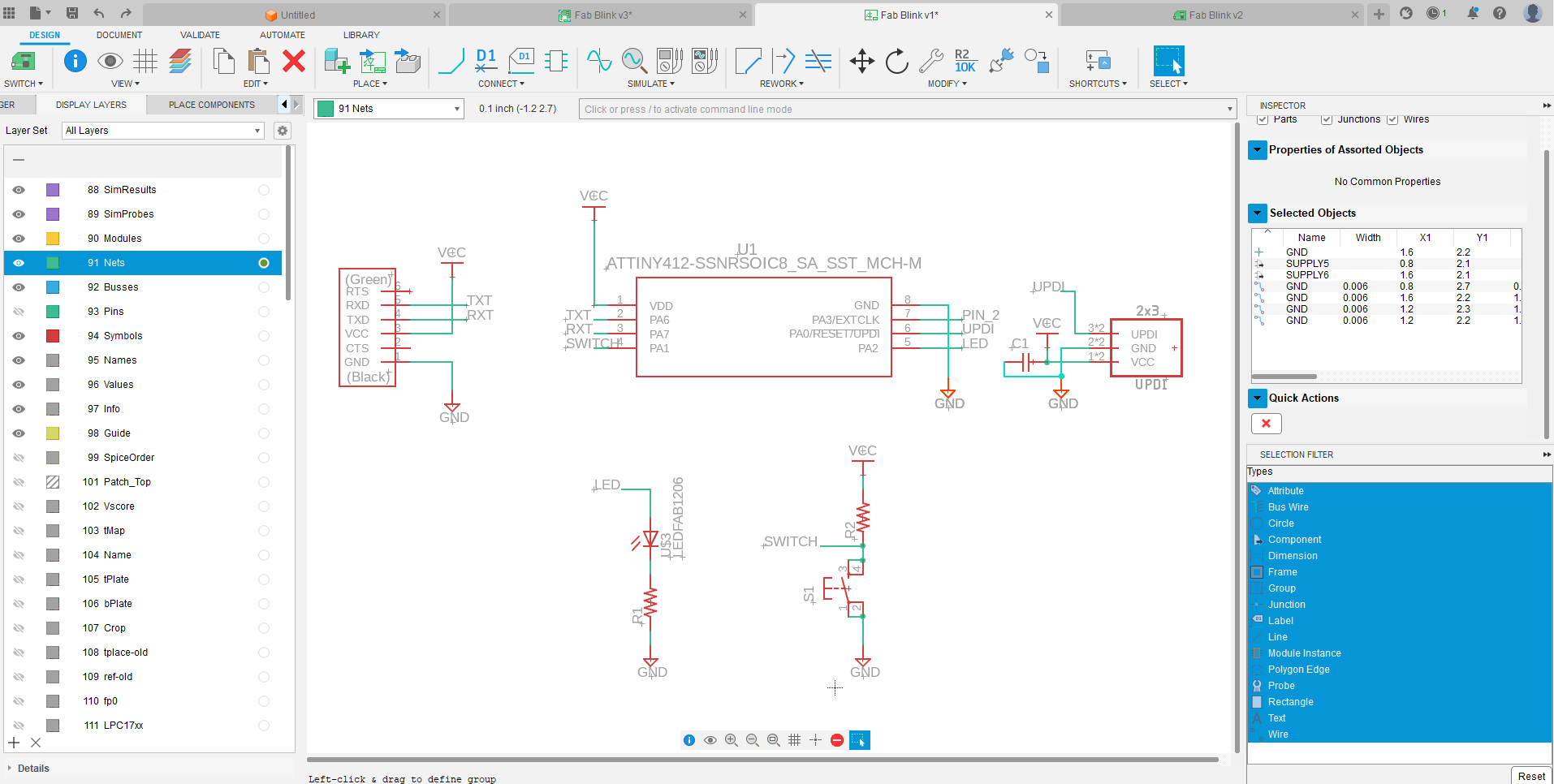Viewport: 1554px width, 784px height.
Task: Open the SIMULATE dropdown menu
Action: click(x=650, y=84)
